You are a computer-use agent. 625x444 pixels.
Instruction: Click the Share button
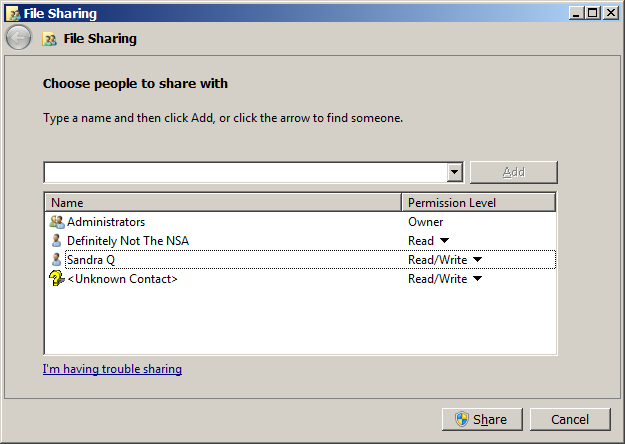click(x=482, y=419)
